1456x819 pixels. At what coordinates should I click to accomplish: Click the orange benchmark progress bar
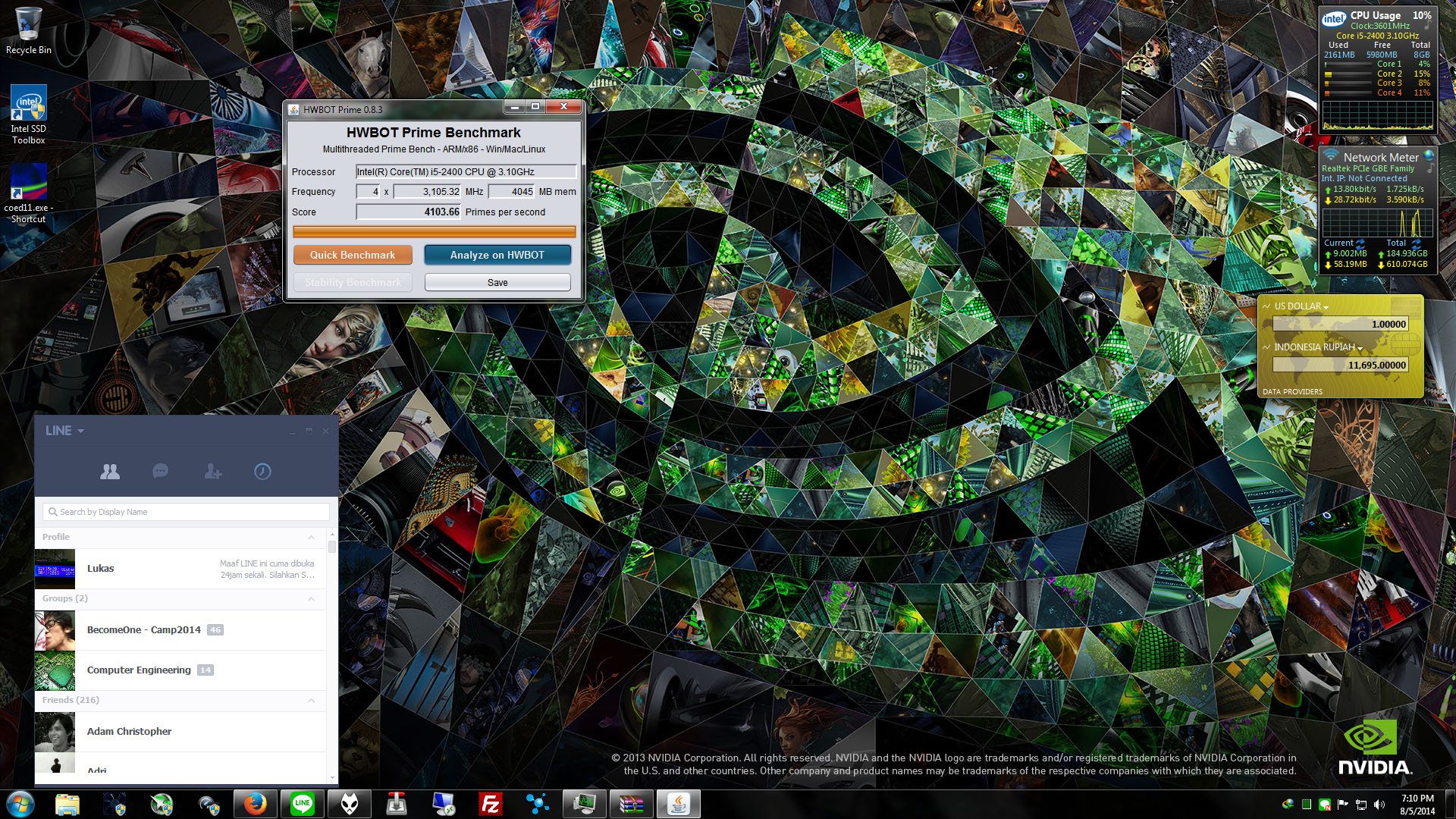[435, 231]
